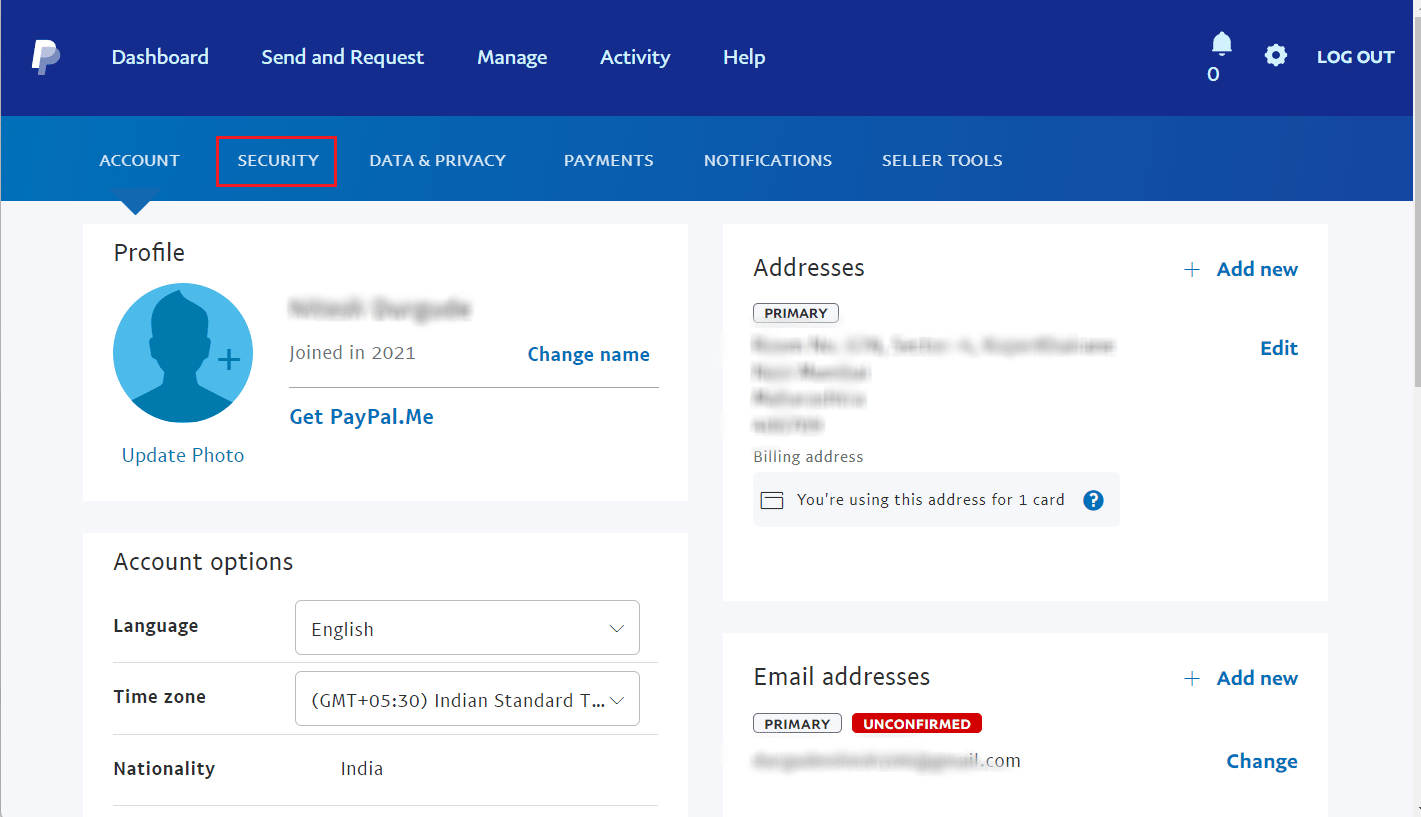1421x817 pixels.
Task: Open the Time zone dropdown
Action: point(467,698)
